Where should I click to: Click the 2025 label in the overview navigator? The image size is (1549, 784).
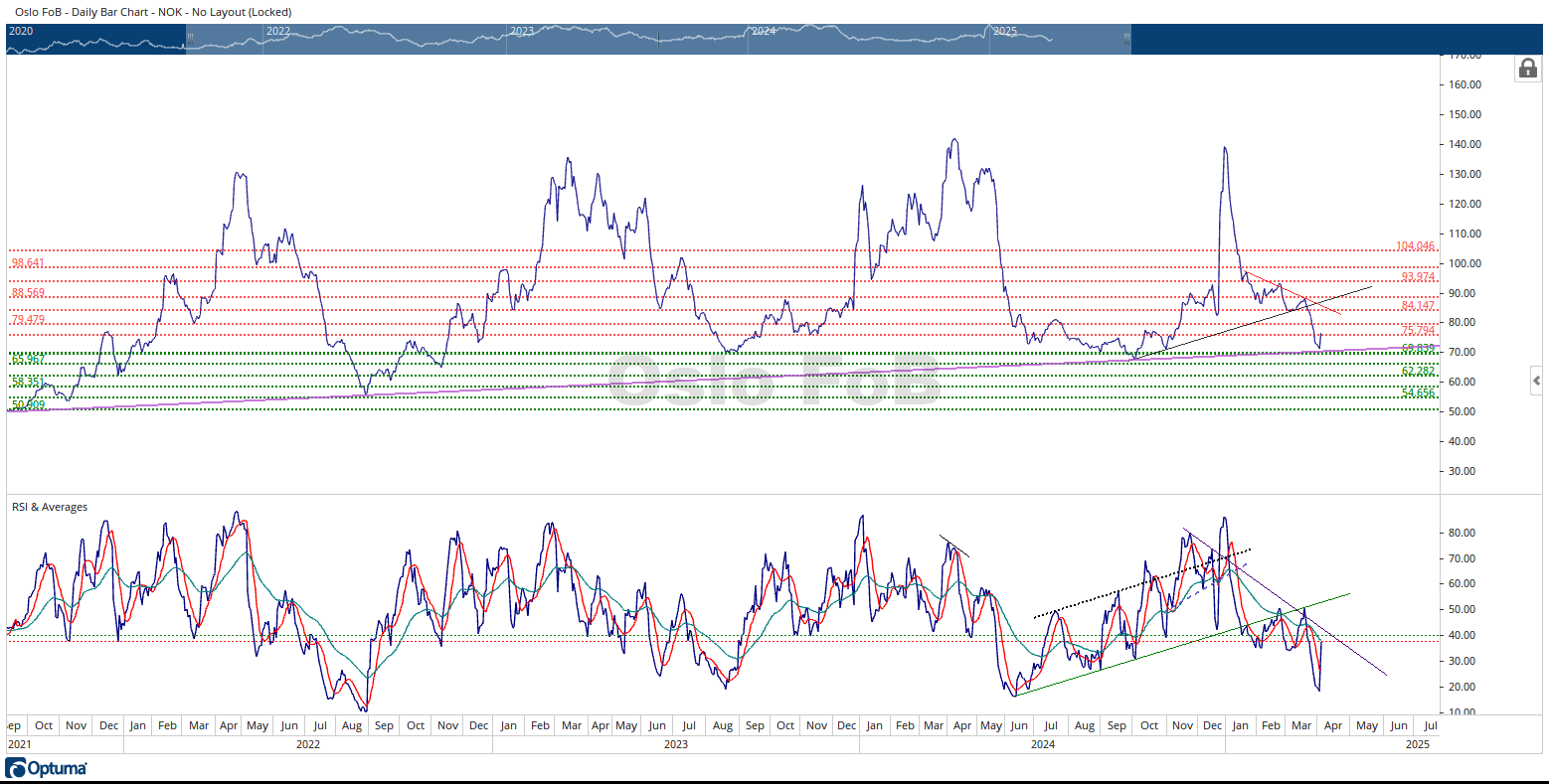click(x=1005, y=32)
